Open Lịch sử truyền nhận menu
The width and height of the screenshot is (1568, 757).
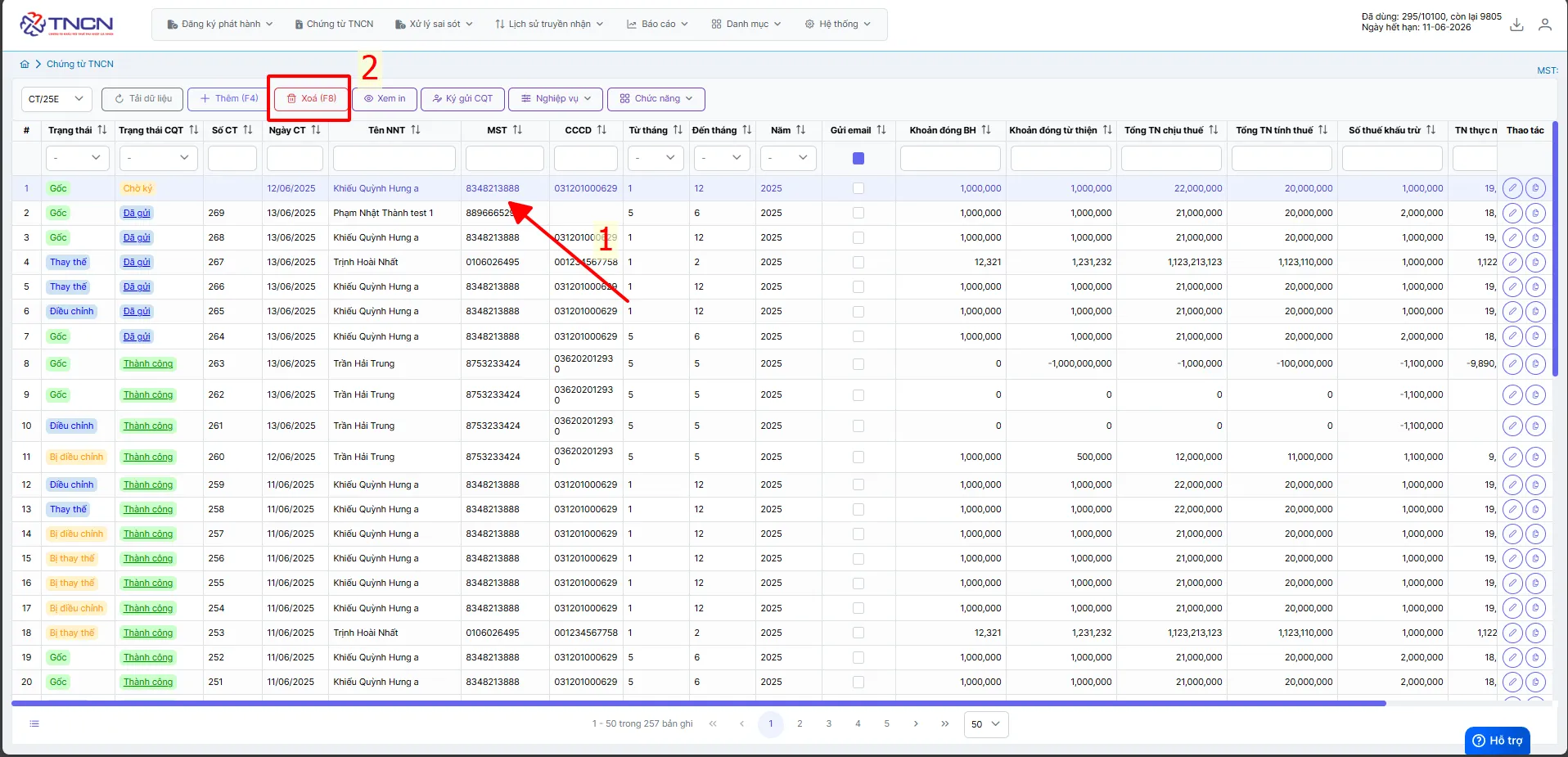pyautogui.click(x=549, y=25)
